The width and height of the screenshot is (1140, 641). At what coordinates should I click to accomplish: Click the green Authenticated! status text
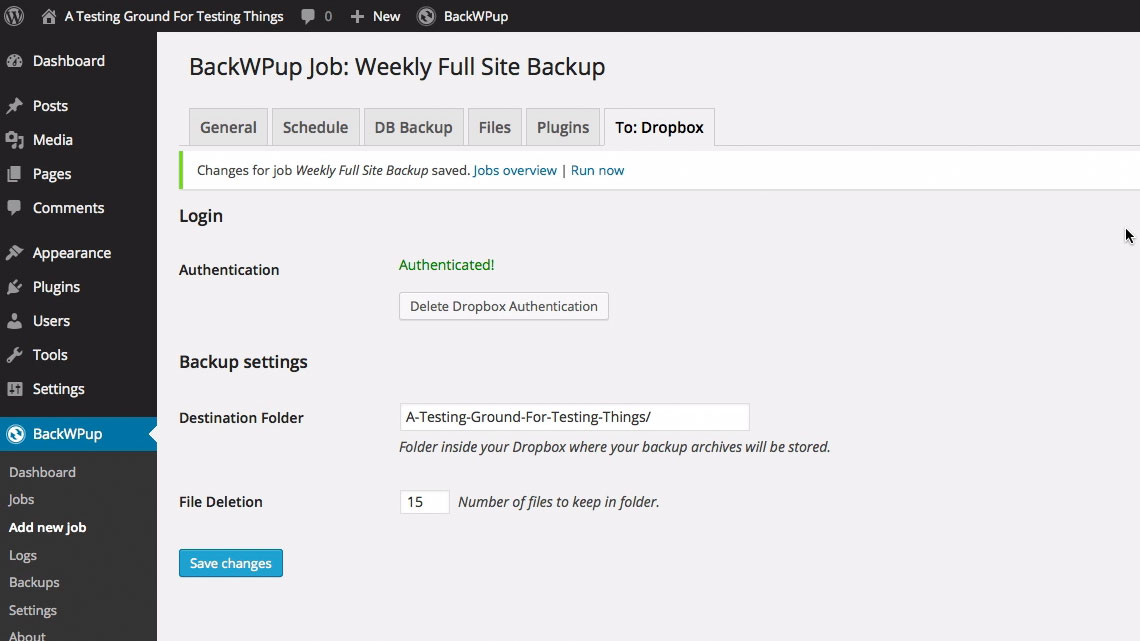[446, 265]
